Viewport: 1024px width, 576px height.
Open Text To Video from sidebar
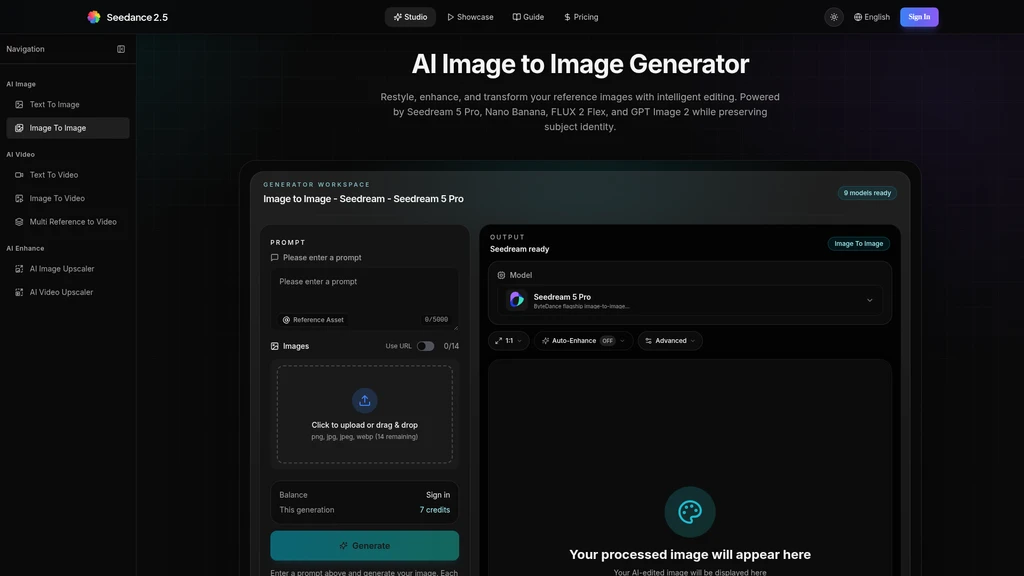tap(68, 175)
